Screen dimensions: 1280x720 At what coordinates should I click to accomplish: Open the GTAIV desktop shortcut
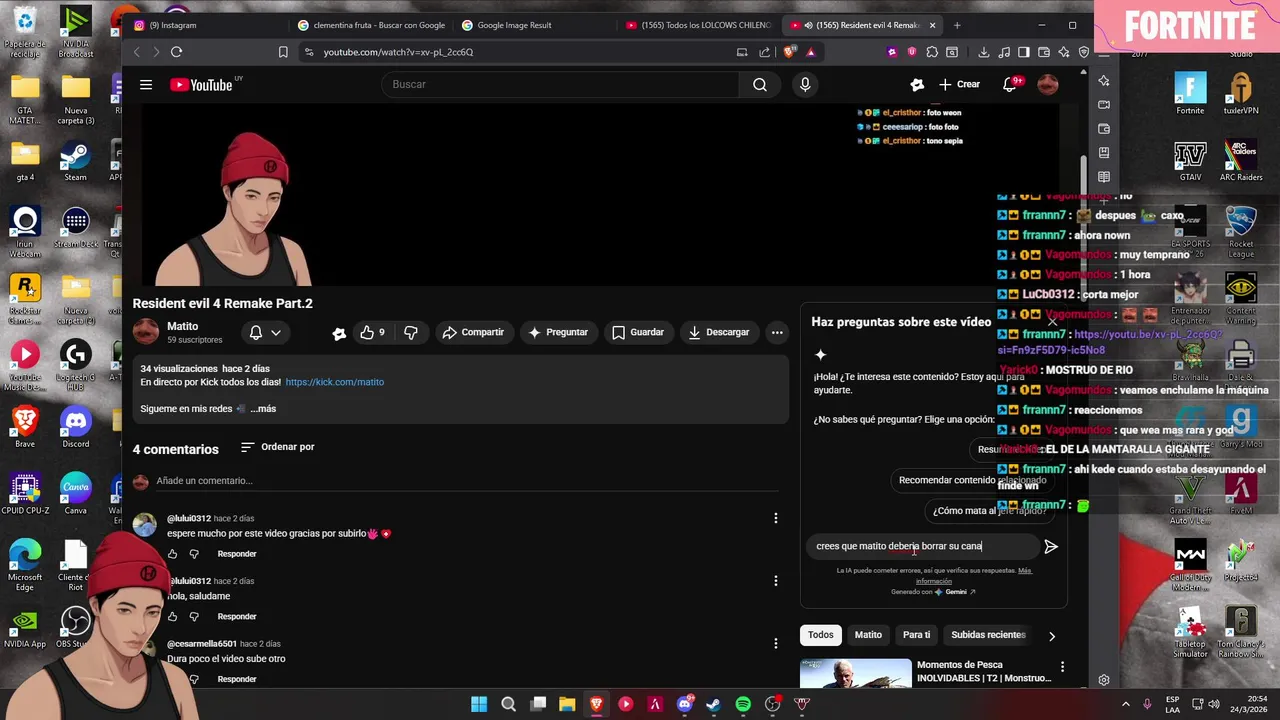pos(1190,161)
